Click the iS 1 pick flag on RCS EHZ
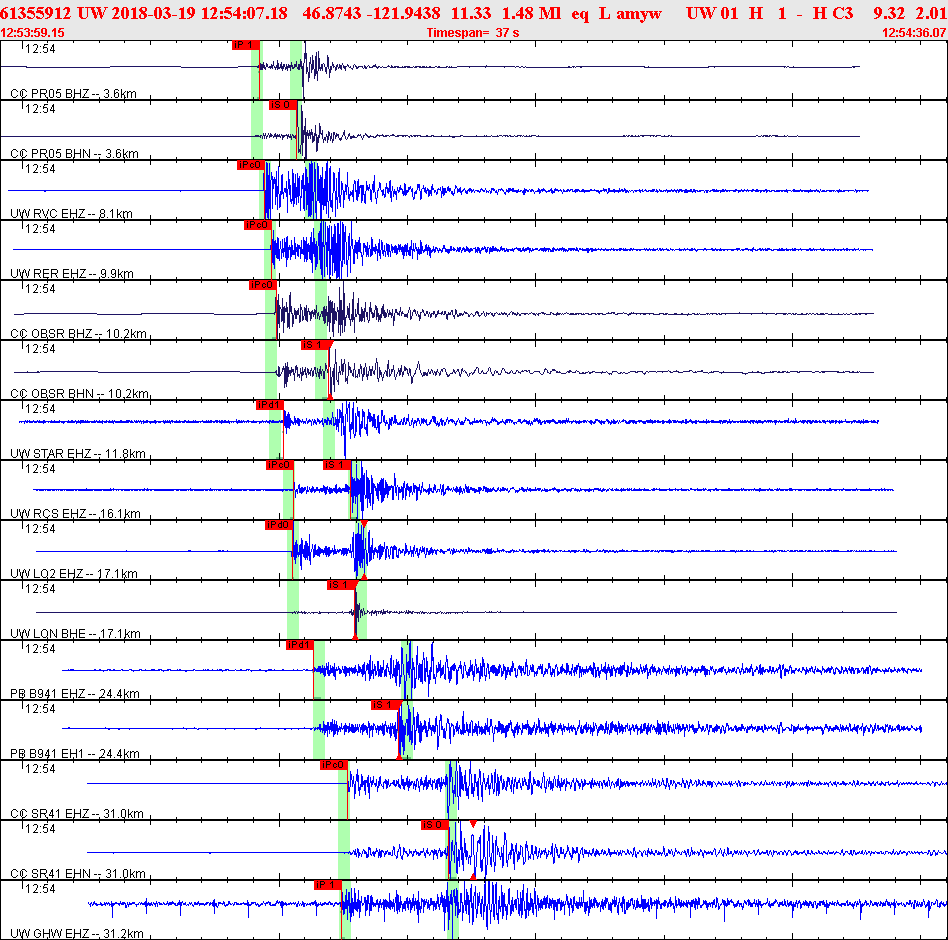948x940 pixels. point(336,465)
